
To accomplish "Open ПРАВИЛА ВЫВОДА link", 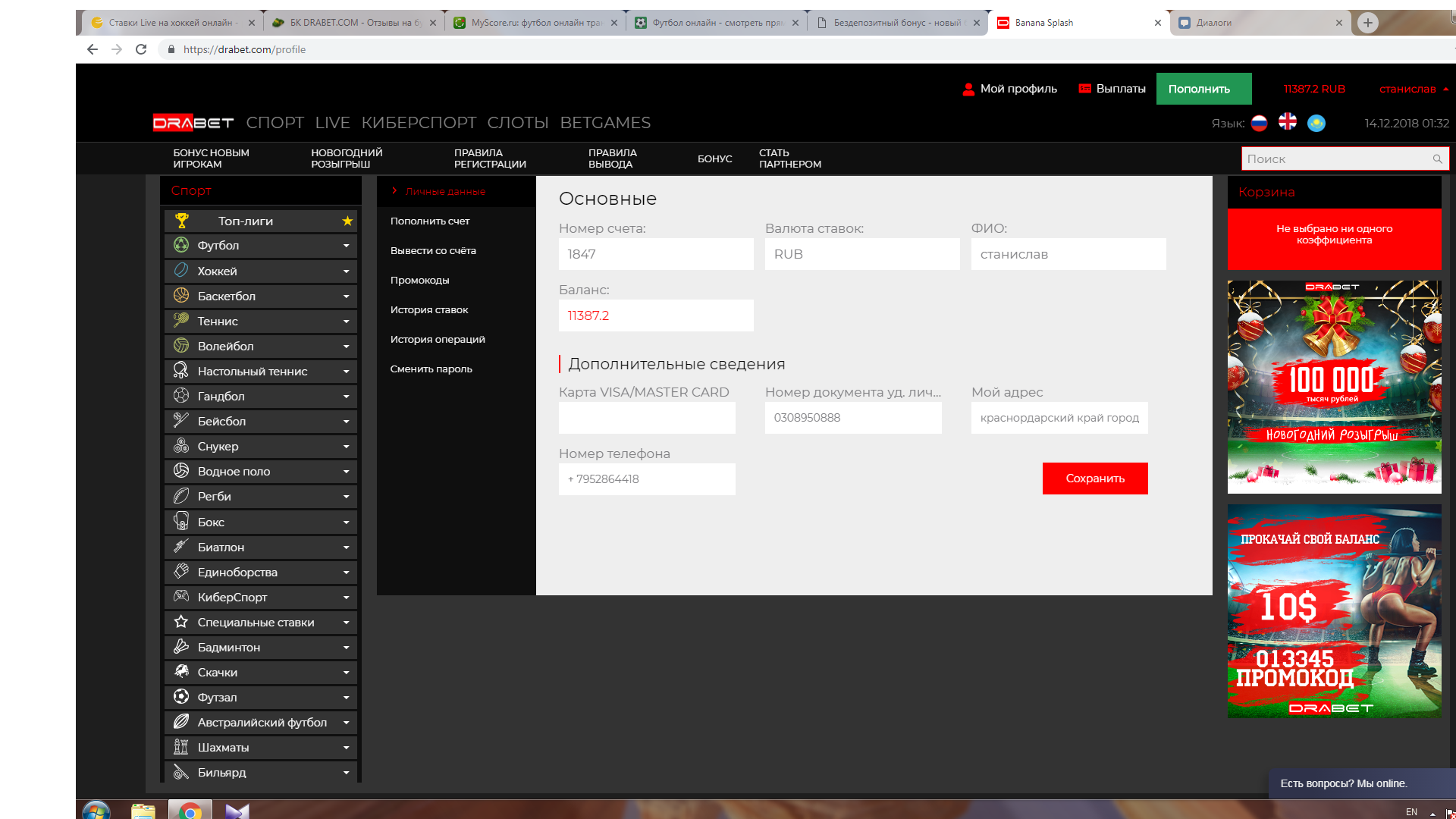I will click(613, 158).
